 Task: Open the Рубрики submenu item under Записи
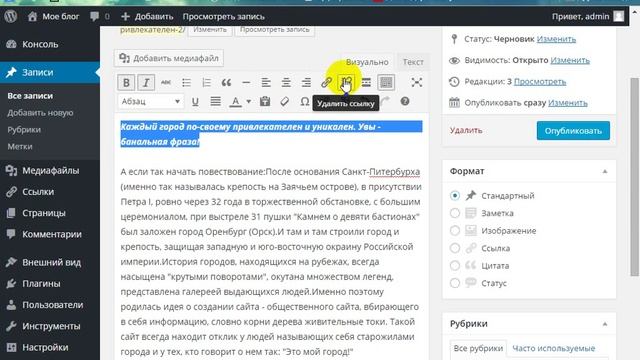click(x=24, y=130)
